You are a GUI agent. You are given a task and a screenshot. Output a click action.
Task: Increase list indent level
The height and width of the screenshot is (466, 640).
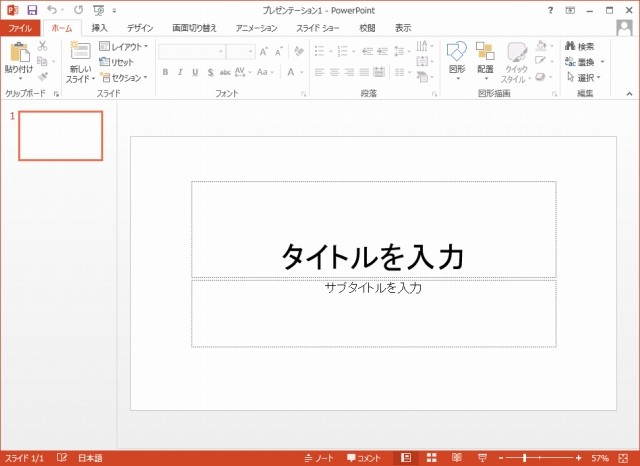click(x=382, y=51)
